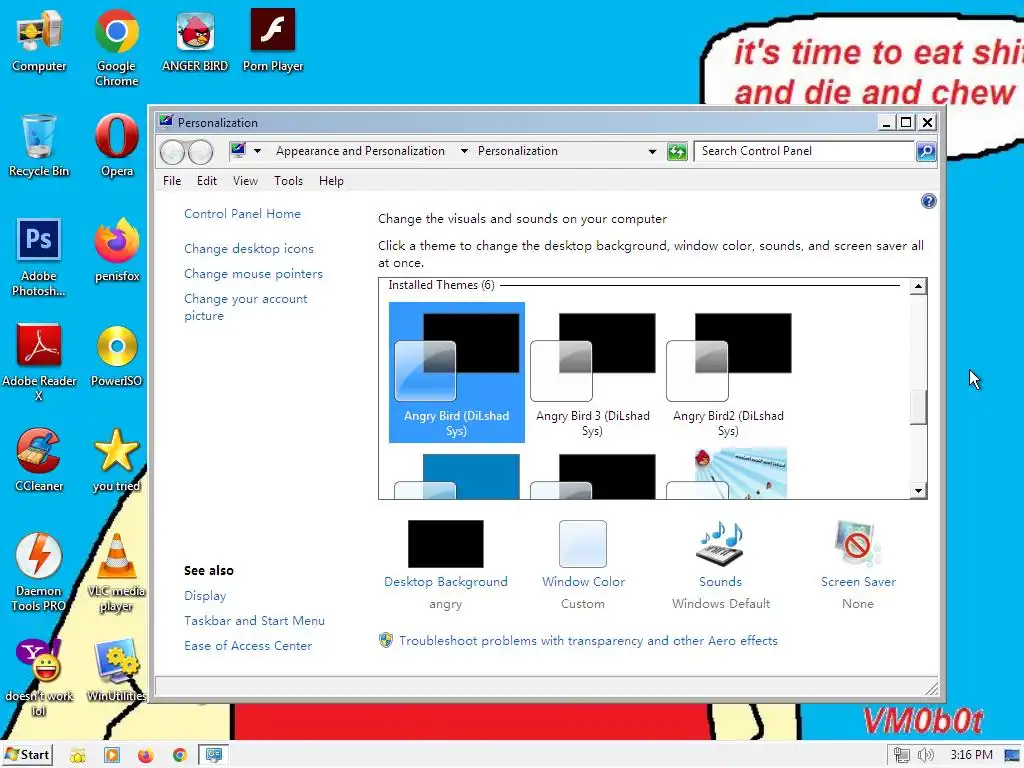
Task: Open CCleaner desktop shortcut
Action: tap(39, 460)
